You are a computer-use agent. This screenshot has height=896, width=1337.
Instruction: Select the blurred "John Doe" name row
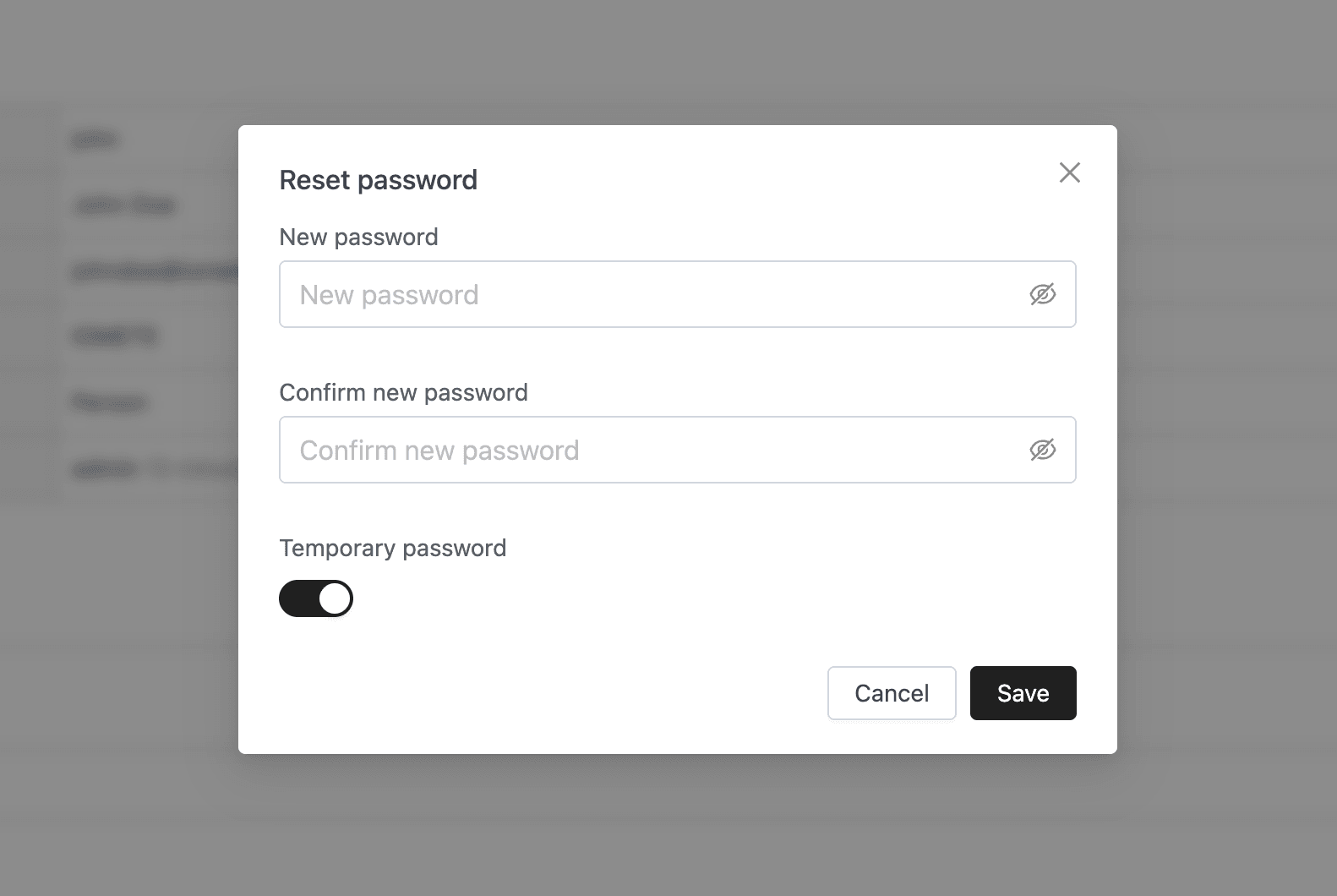(x=124, y=205)
